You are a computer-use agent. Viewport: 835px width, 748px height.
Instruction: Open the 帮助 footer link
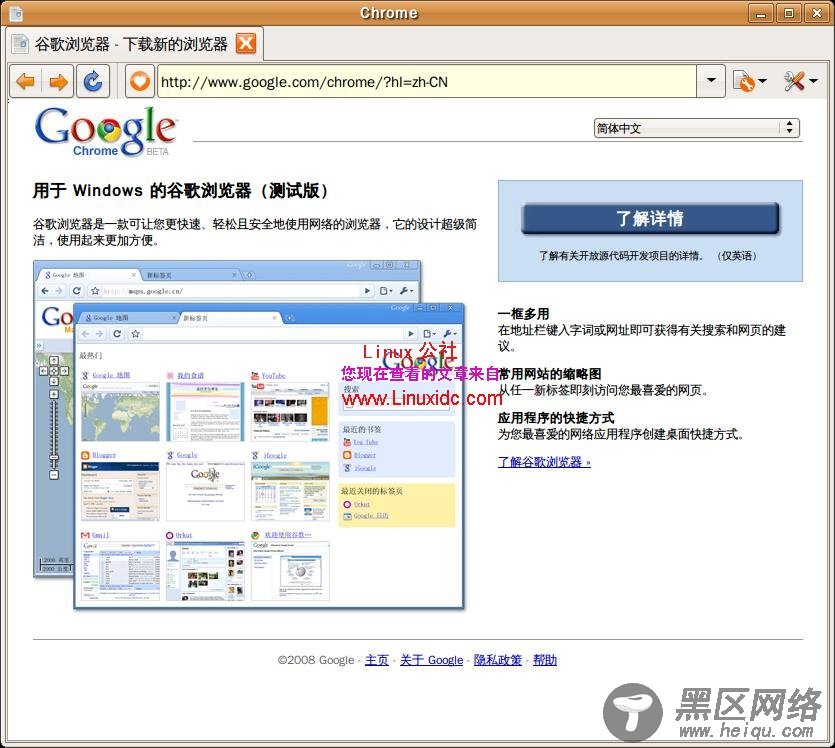545,660
